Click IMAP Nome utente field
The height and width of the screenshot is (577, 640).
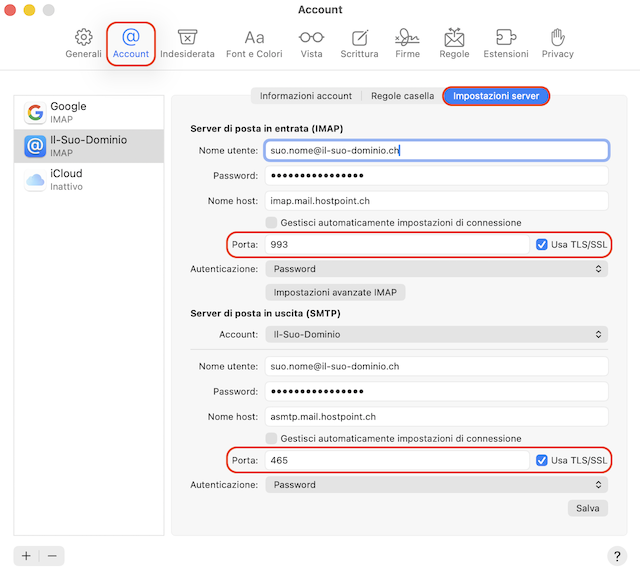tap(436, 150)
